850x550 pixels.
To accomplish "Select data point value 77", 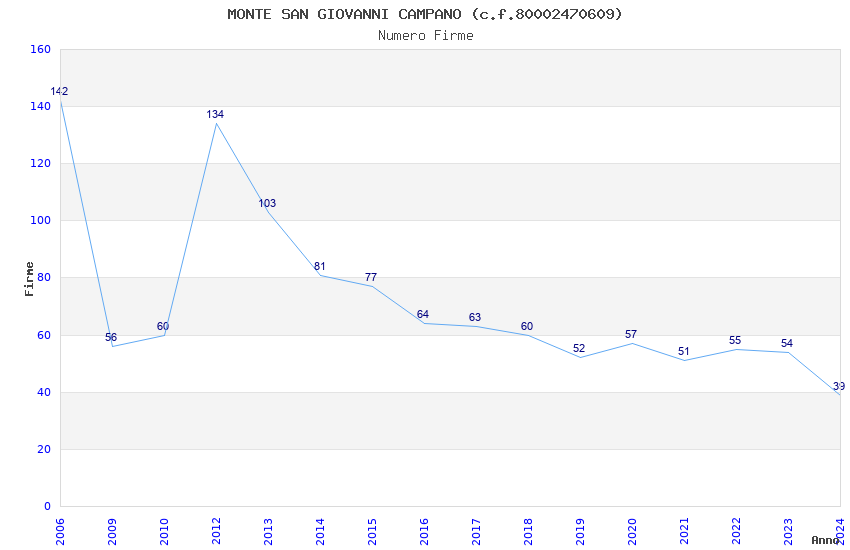I will pyautogui.click(x=371, y=277).
